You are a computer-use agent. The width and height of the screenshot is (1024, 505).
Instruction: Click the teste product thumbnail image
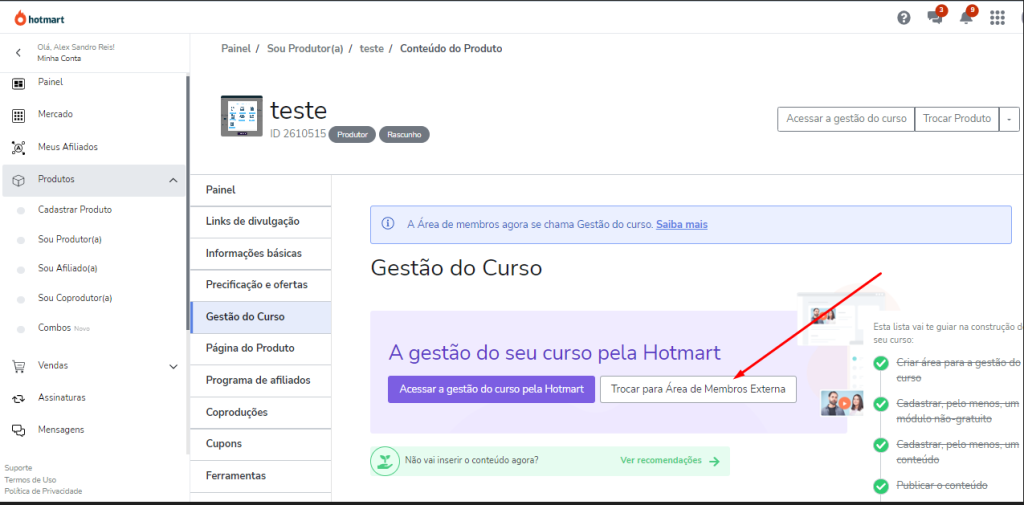(x=242, y=116)
